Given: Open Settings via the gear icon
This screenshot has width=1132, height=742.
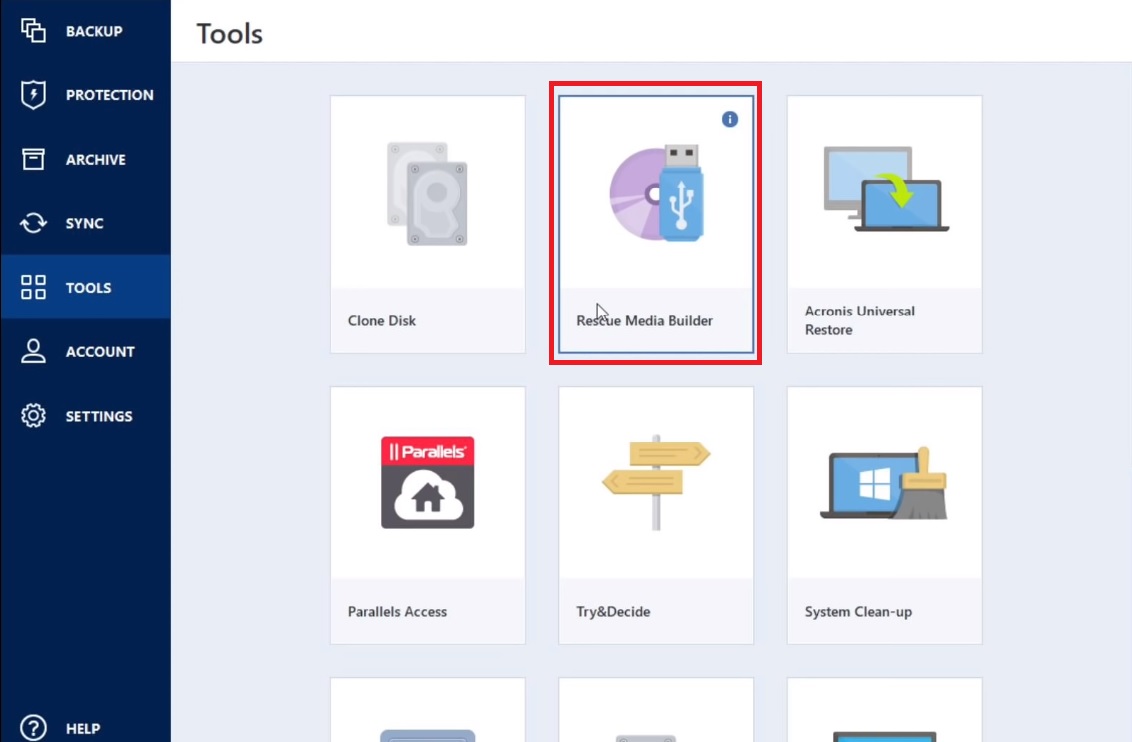Looking at the screenshot, I should 33,416.
